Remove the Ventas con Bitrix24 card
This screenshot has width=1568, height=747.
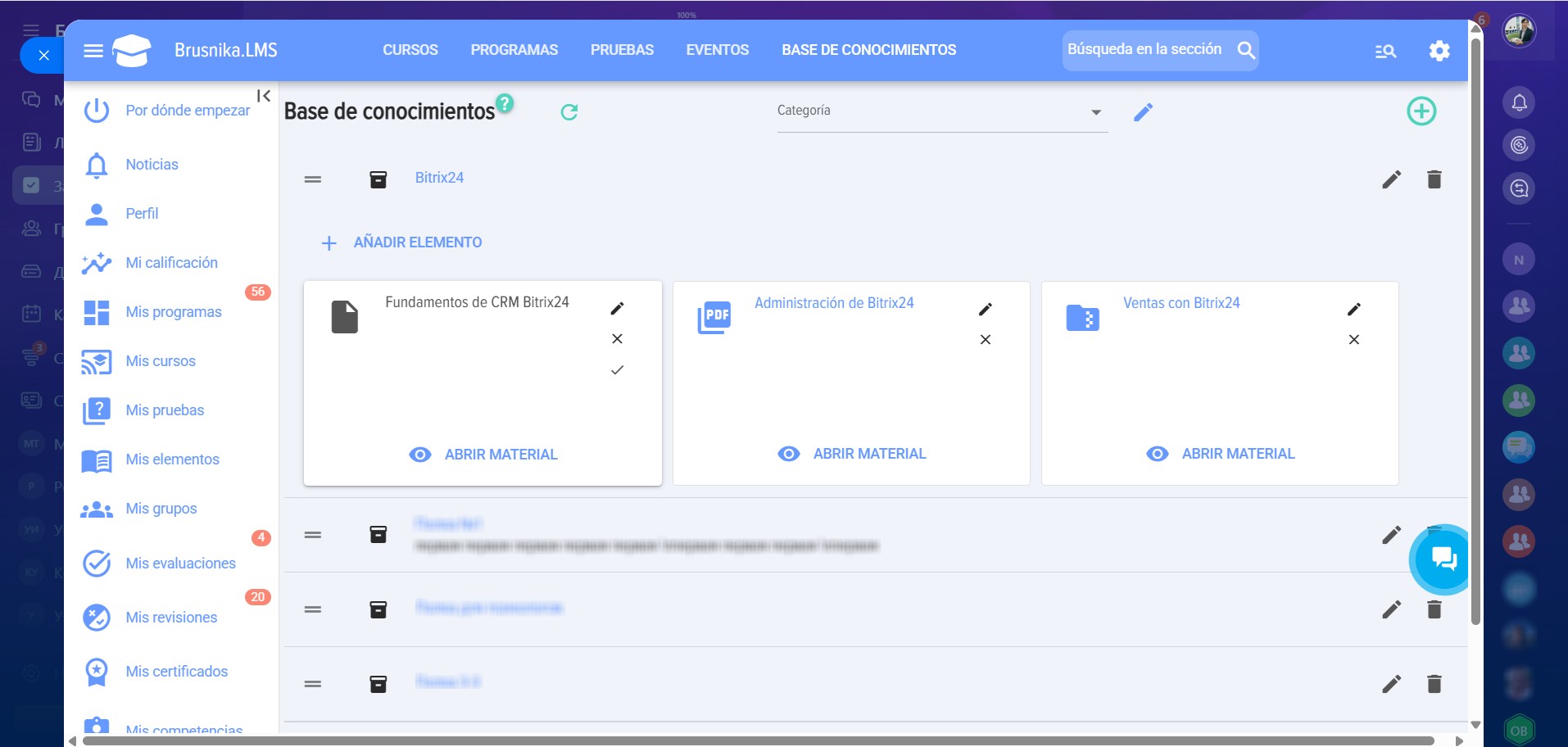[x=1353, y=340]
